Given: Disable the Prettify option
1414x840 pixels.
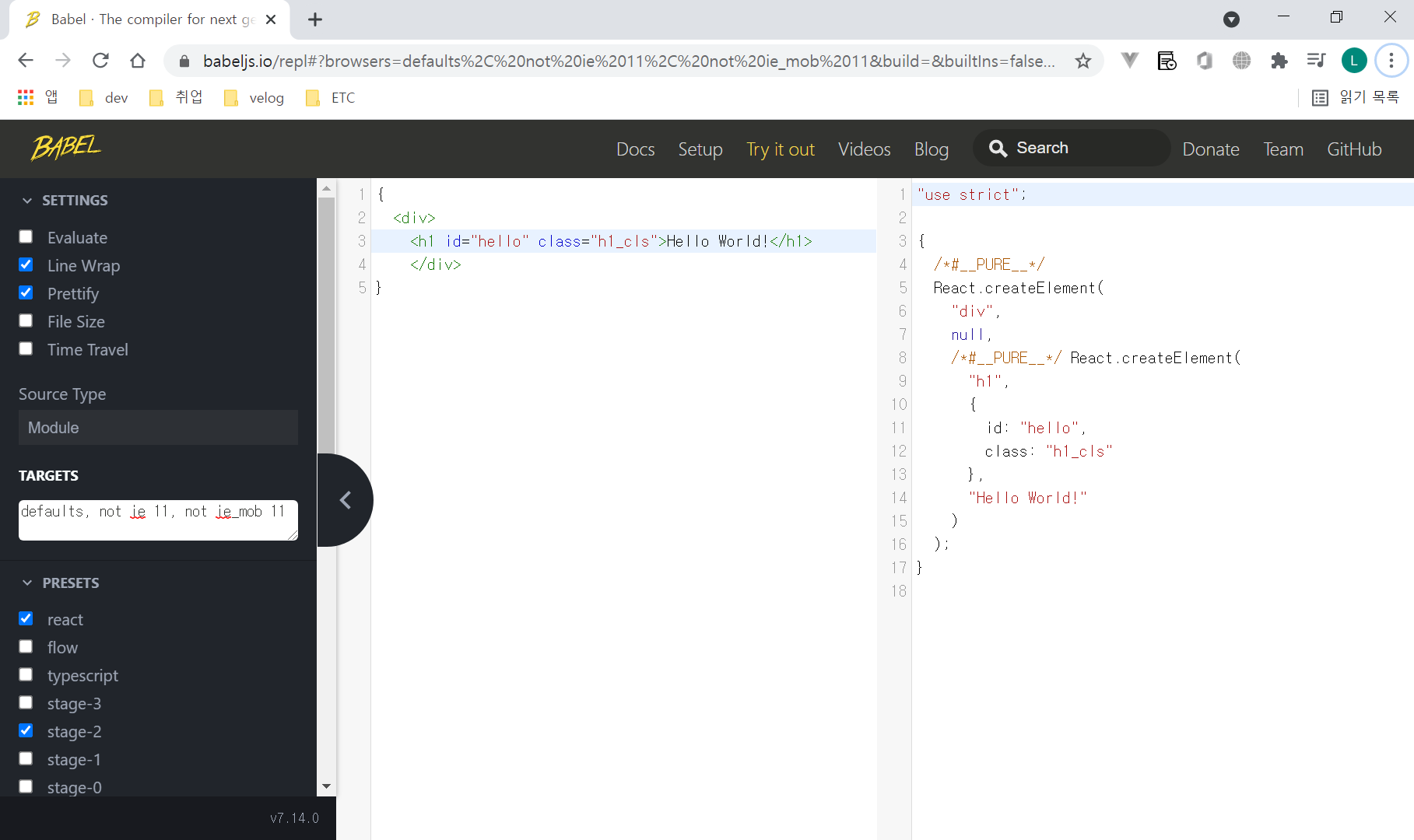Looking at the screenshot, I should 26,292.
